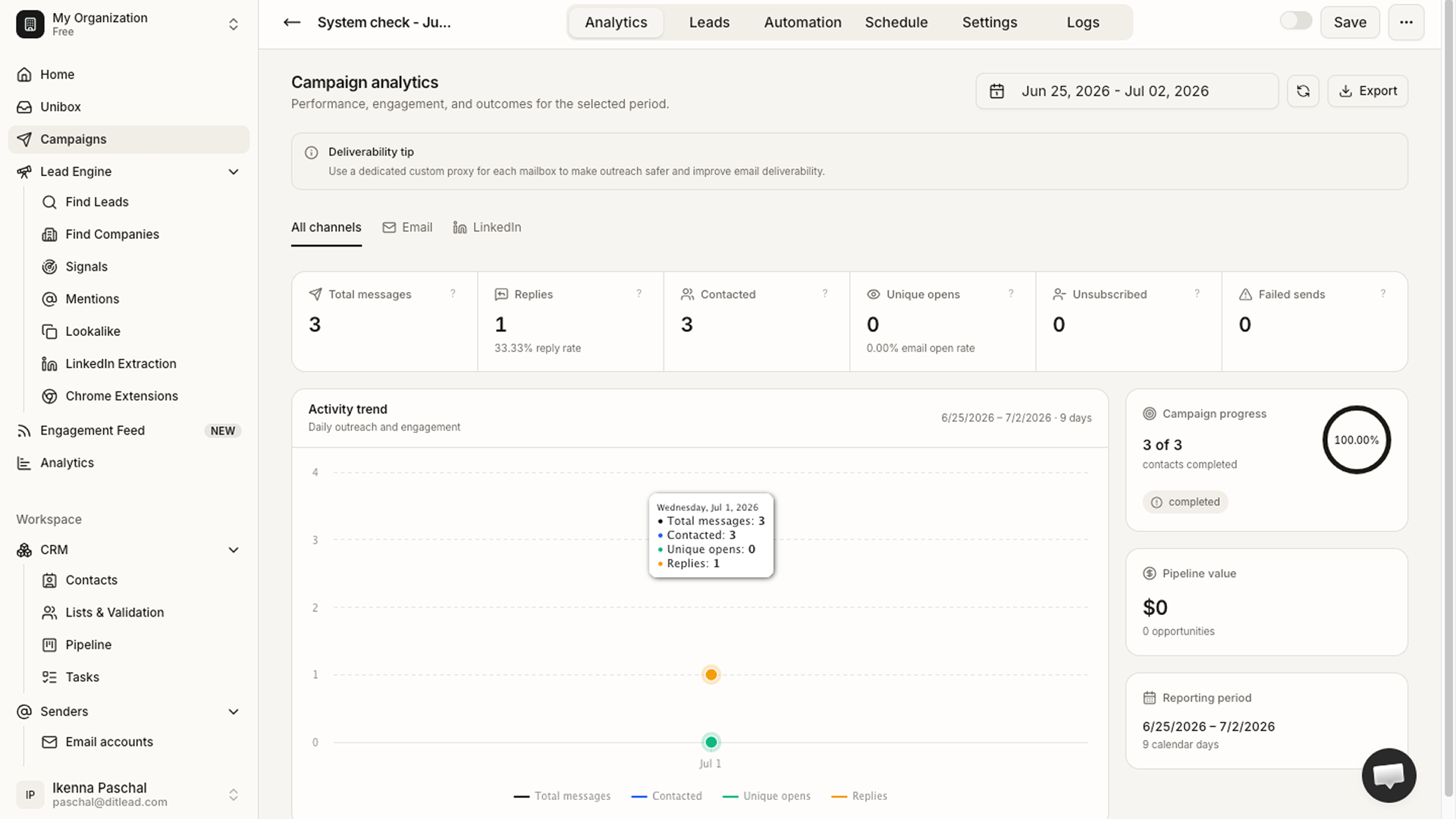Toggle the campaign active switch
Screen dimensions: 1456x819
pos(1295,21)
